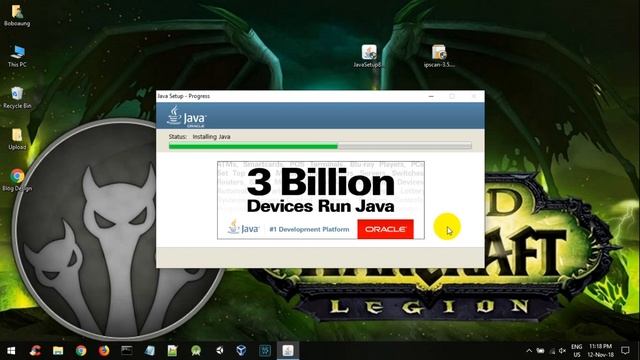Viewport: 640px width, 360px height.
Task: Open the Blog Design Chrome shortcut
Action: [17, 180]
